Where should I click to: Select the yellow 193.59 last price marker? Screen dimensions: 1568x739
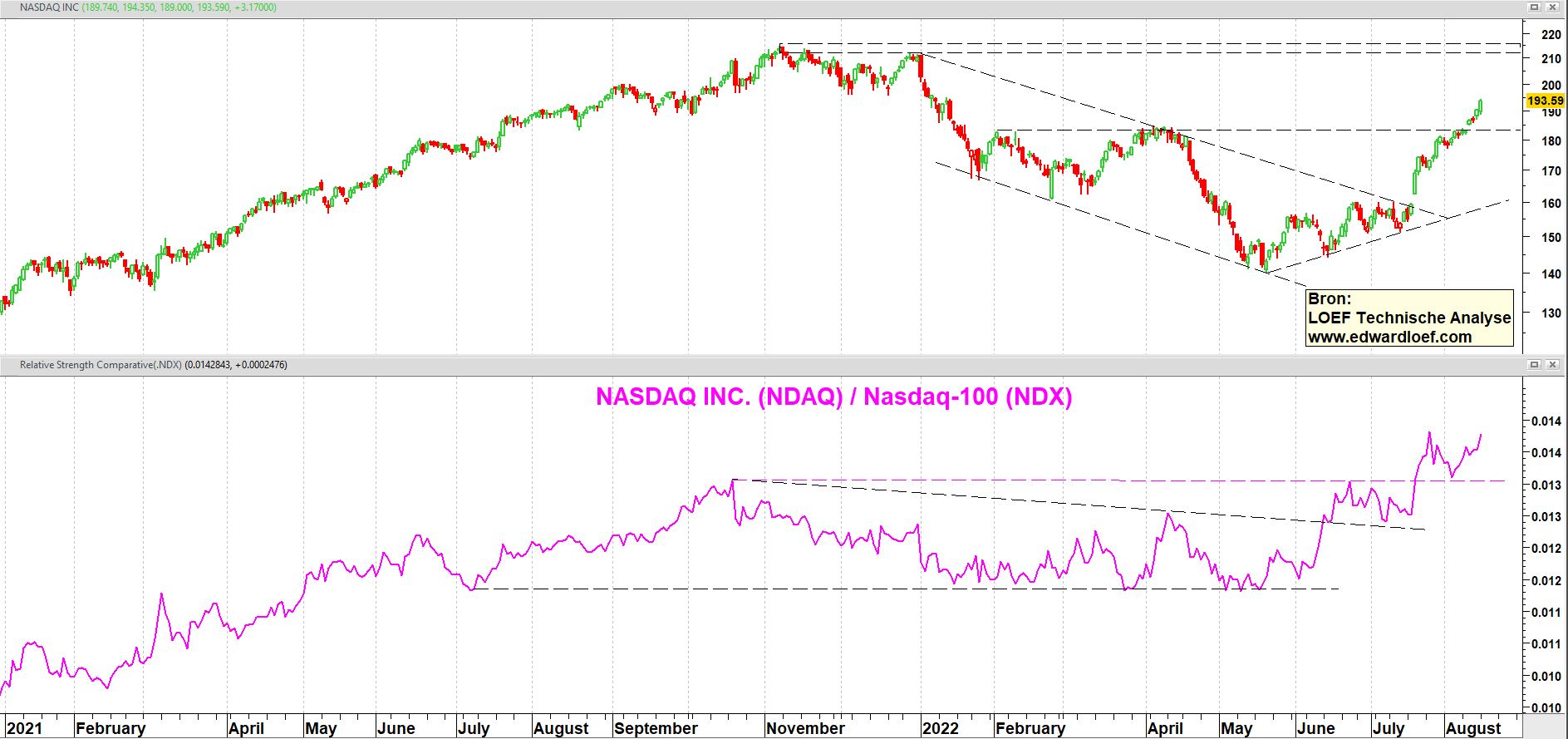click(1546, 101)
